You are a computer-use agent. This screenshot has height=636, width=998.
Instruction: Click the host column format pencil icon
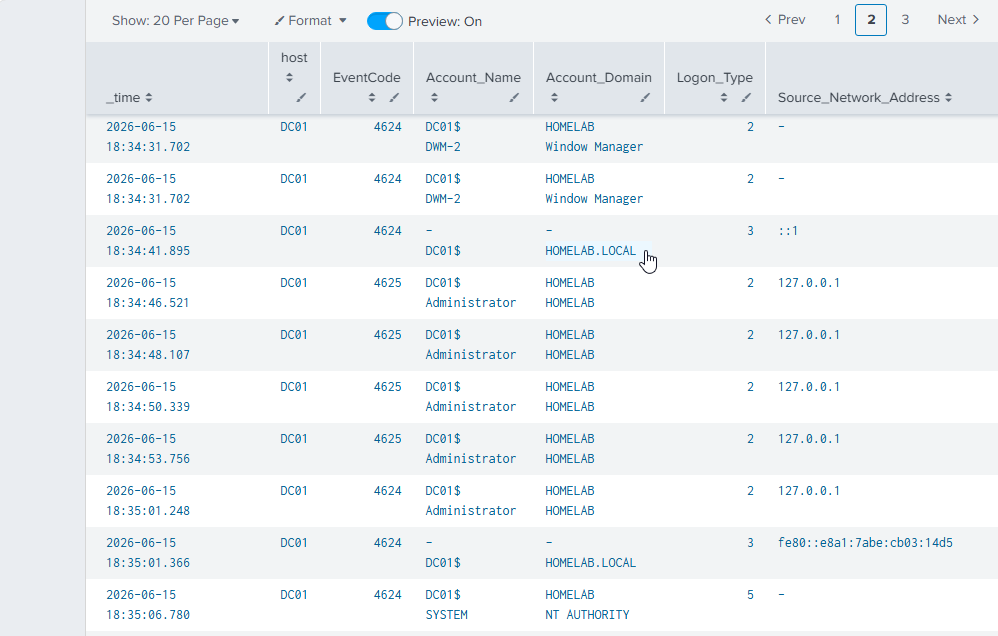coord(301,97)
